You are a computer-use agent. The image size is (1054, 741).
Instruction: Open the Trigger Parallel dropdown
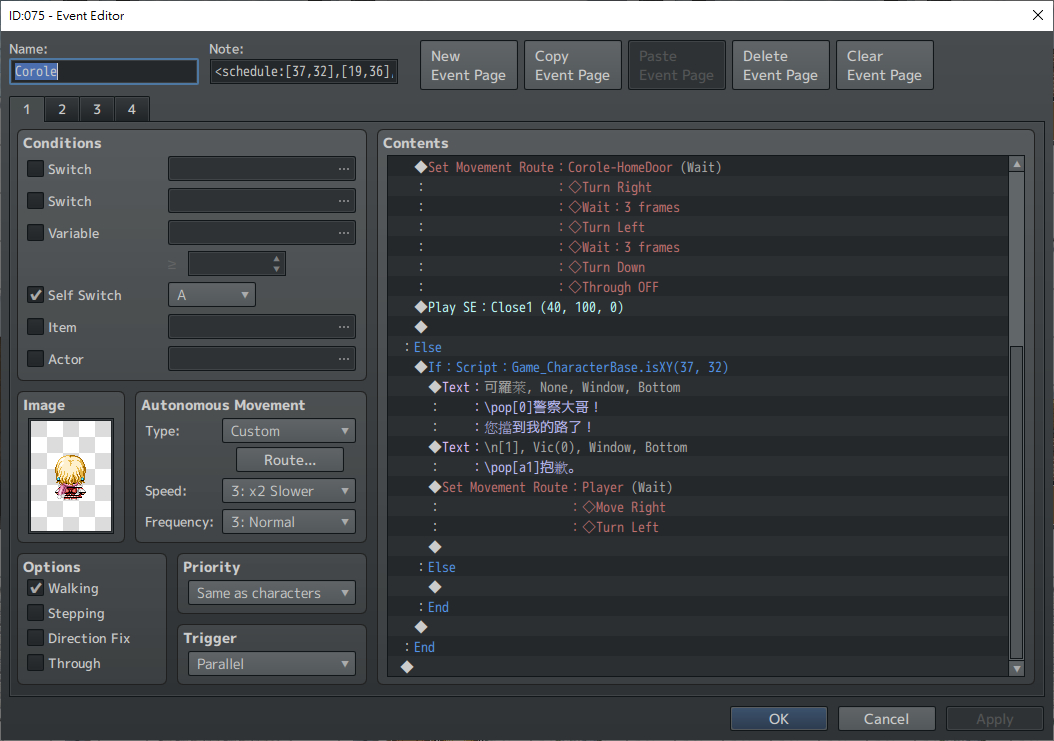coord(272,664)
